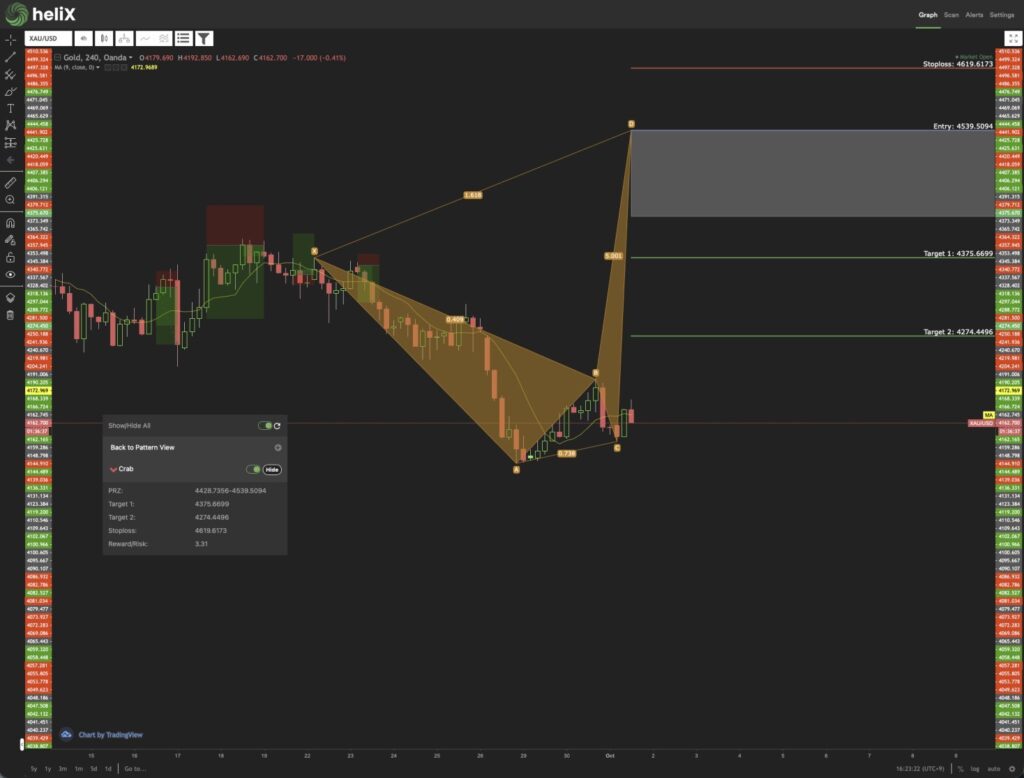Select the prediction and measurement tool
Screen dimensions: 1024x778
pos(10,142)
